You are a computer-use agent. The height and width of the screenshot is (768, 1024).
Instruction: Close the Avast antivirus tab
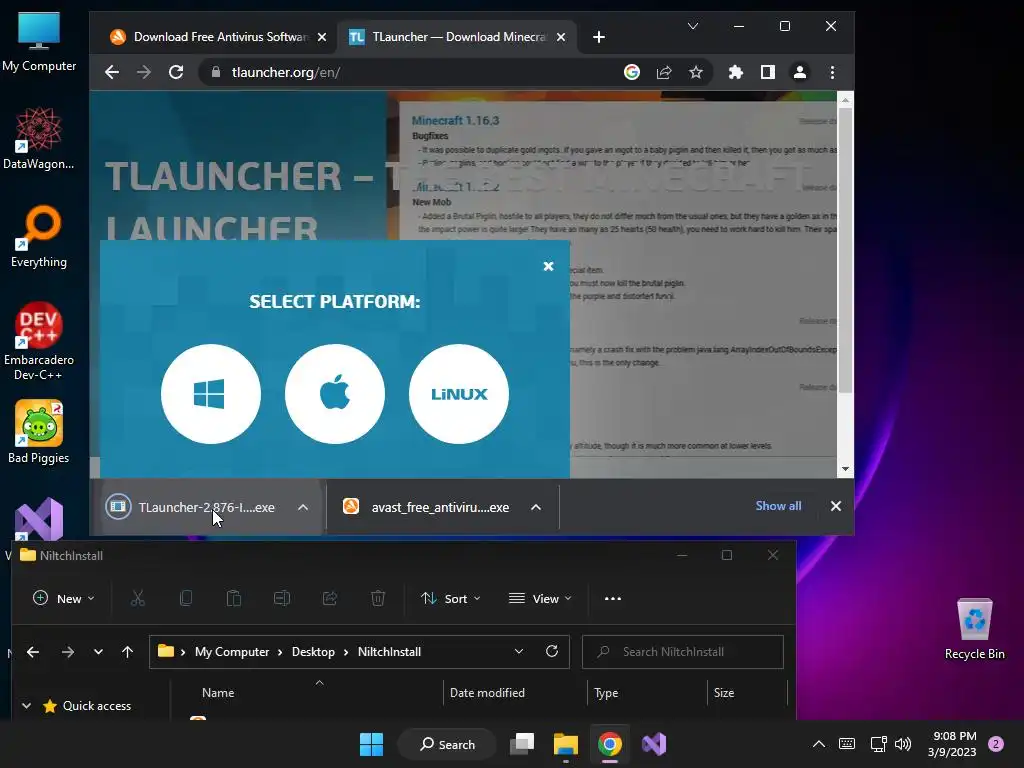(322, 37)
